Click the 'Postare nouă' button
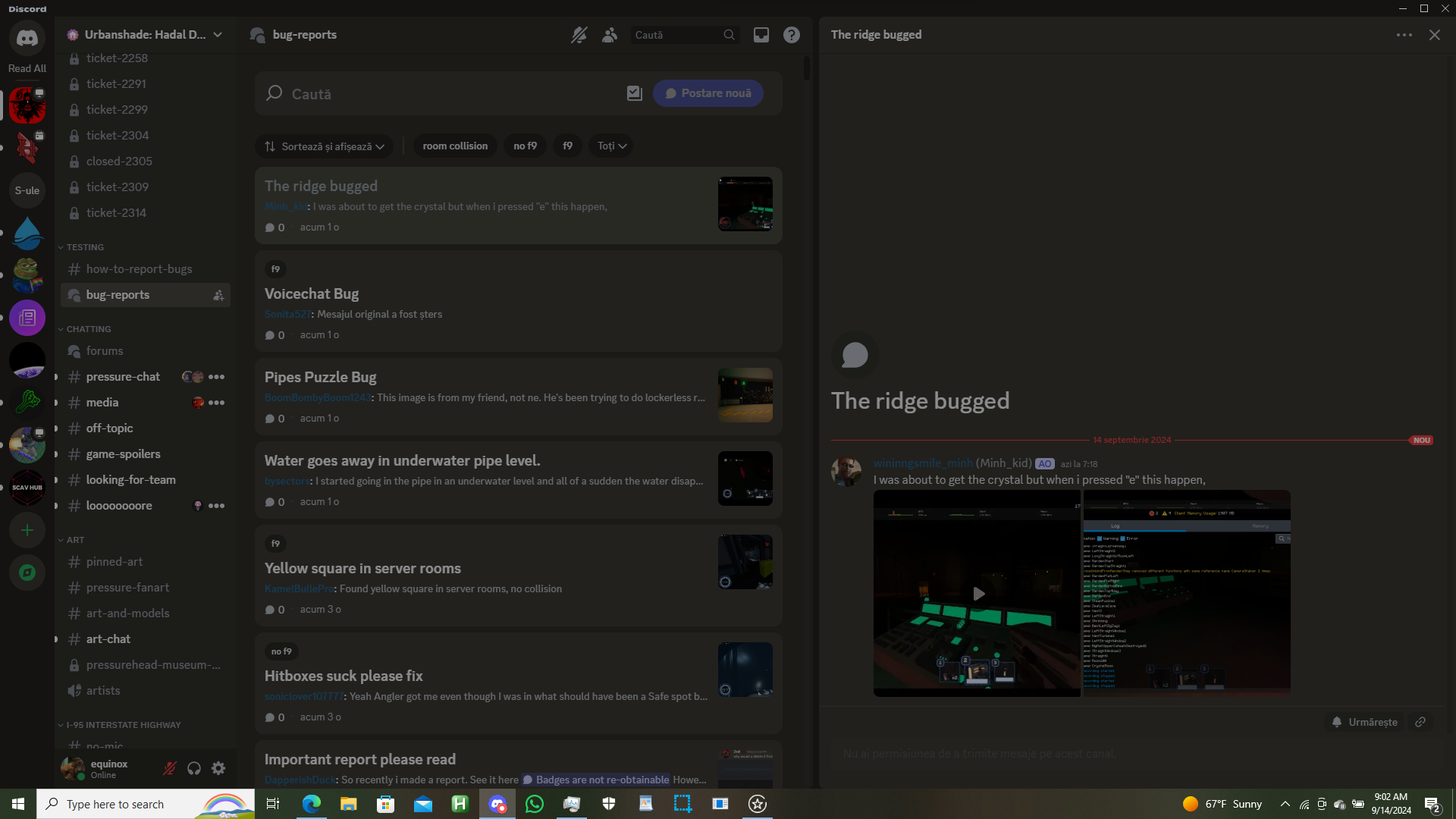1456x819 pixels. tap(708, 93)
